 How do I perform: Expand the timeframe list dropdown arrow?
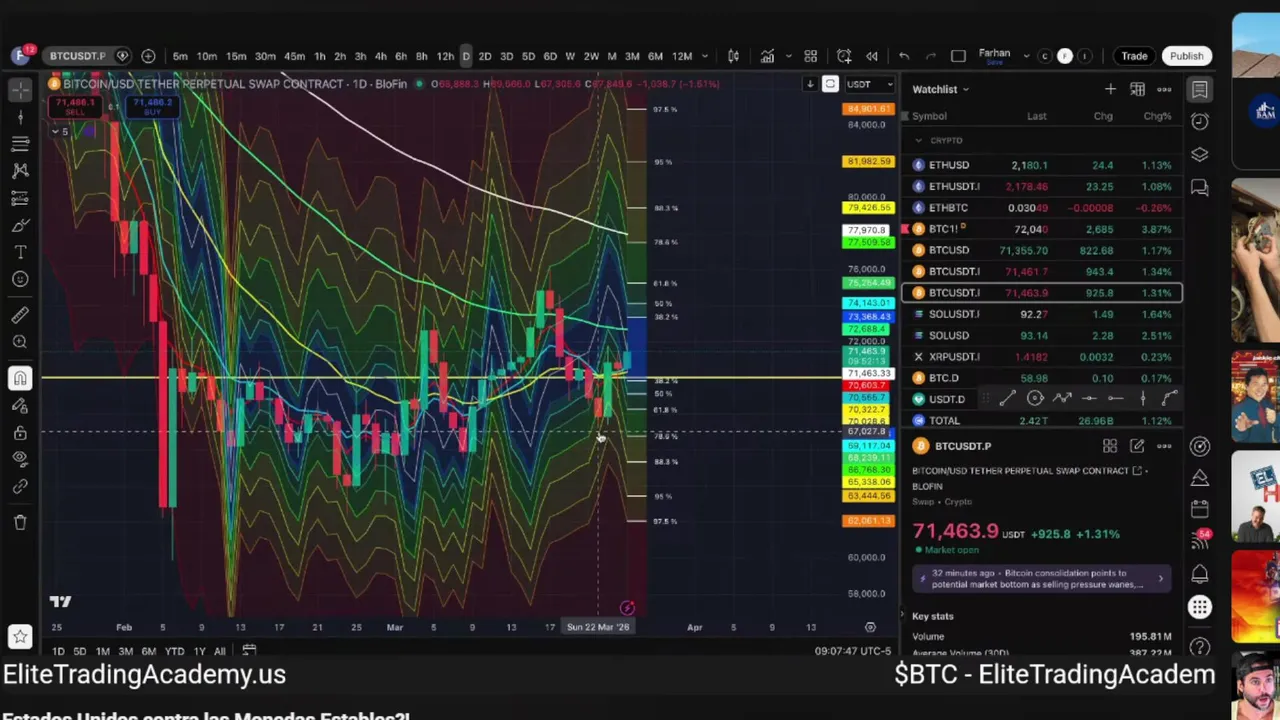click(705, 56)
